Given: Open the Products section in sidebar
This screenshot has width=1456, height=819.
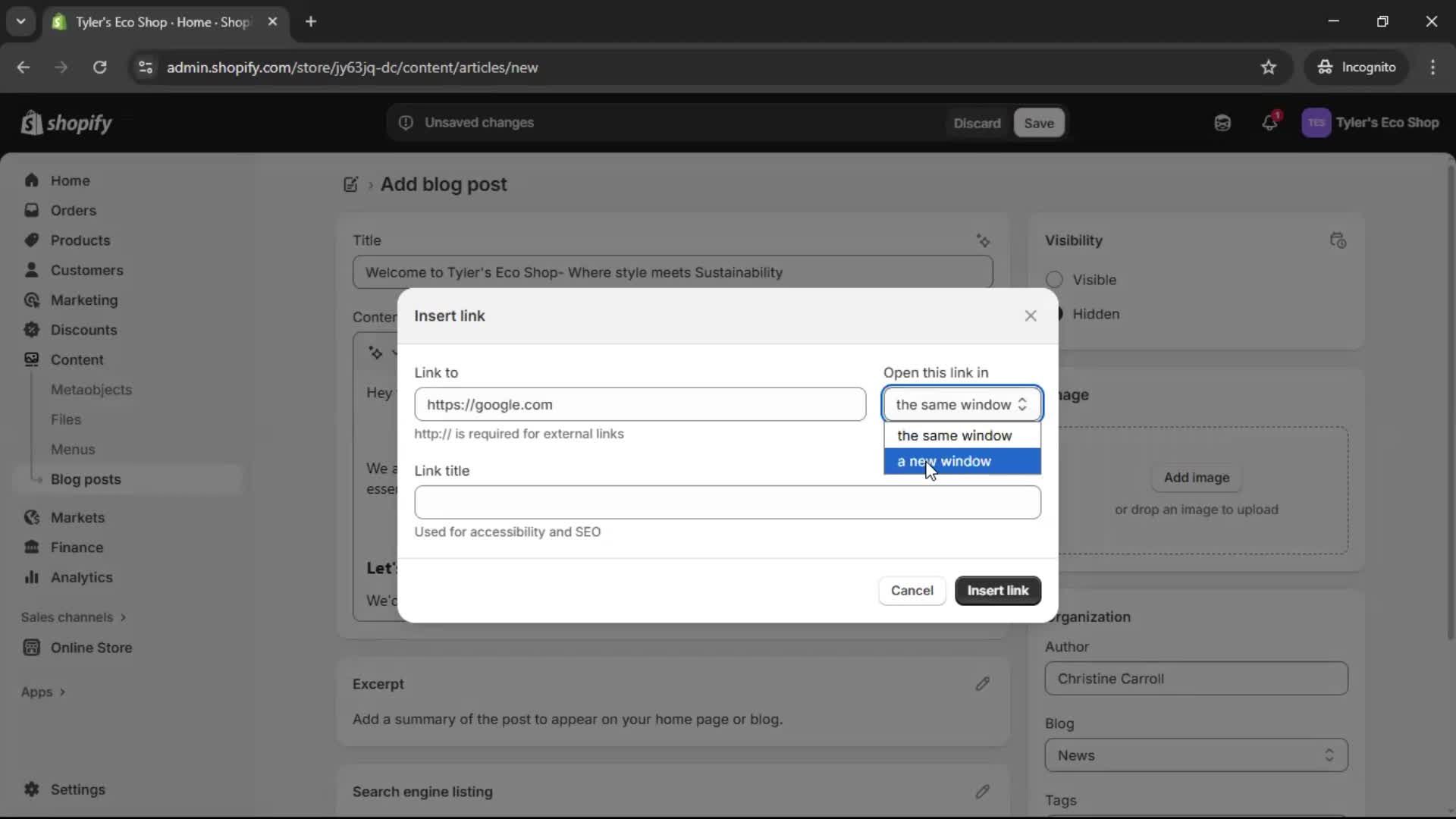Looking at the screenshot, I should coord(81,240).
